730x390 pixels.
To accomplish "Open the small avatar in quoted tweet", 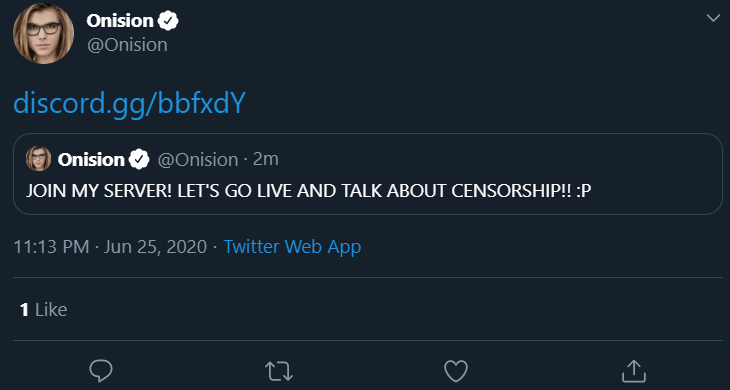I will (39, 159).
